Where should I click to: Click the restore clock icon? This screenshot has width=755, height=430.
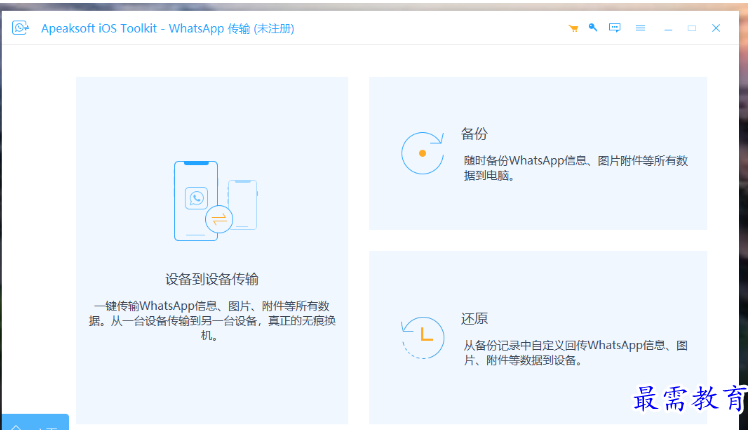point(423,338)
